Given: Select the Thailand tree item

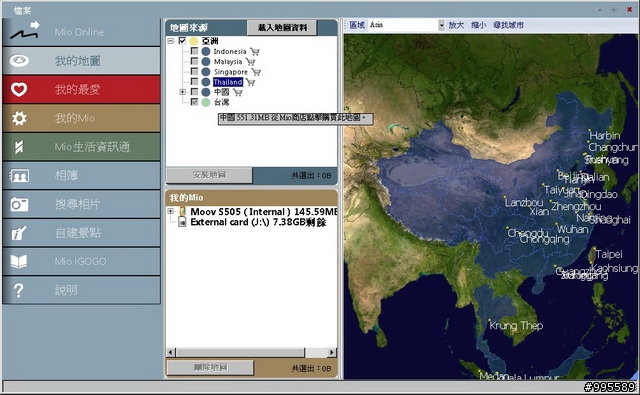Looking at the screenshot, I should tap(228, 82).
